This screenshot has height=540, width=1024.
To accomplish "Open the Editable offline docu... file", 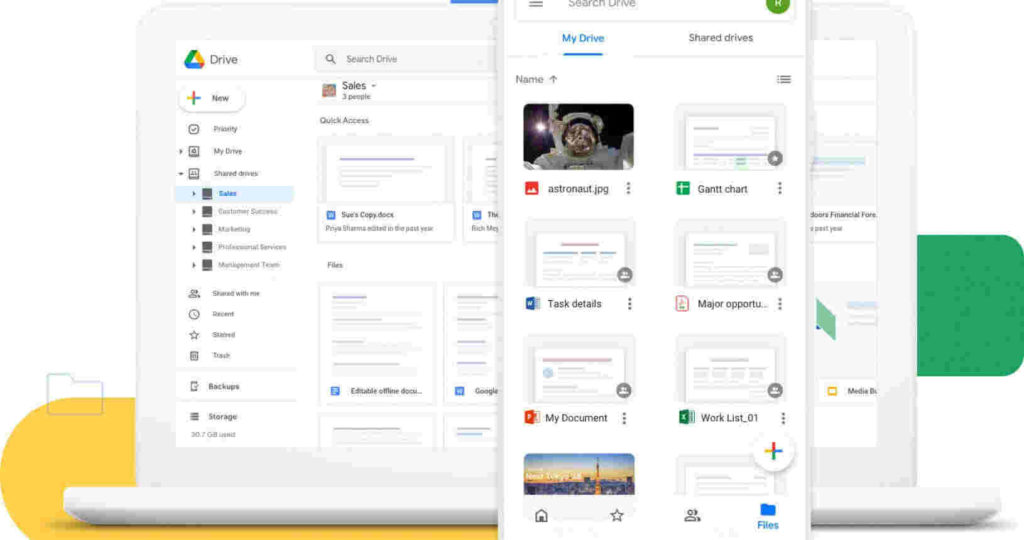I will click(x=377, y=343).
